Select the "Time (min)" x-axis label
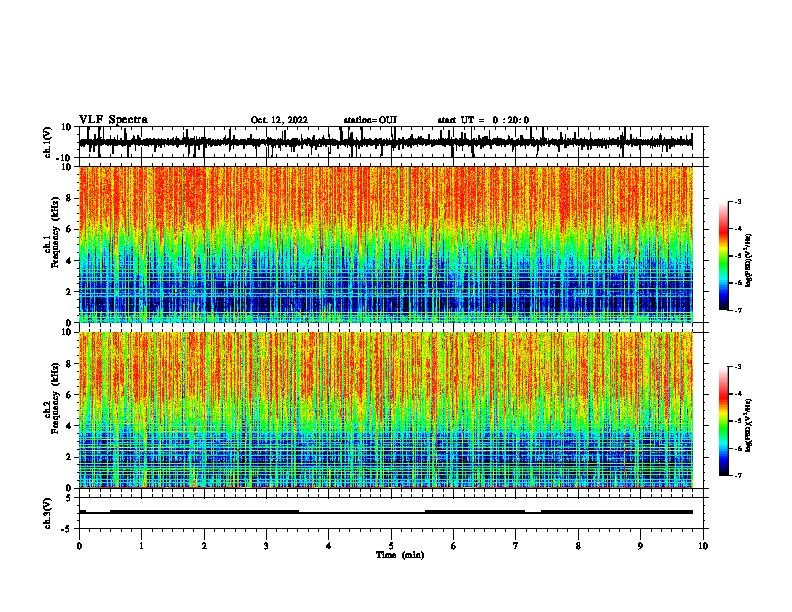792x612 pixels. pos(400,555)
